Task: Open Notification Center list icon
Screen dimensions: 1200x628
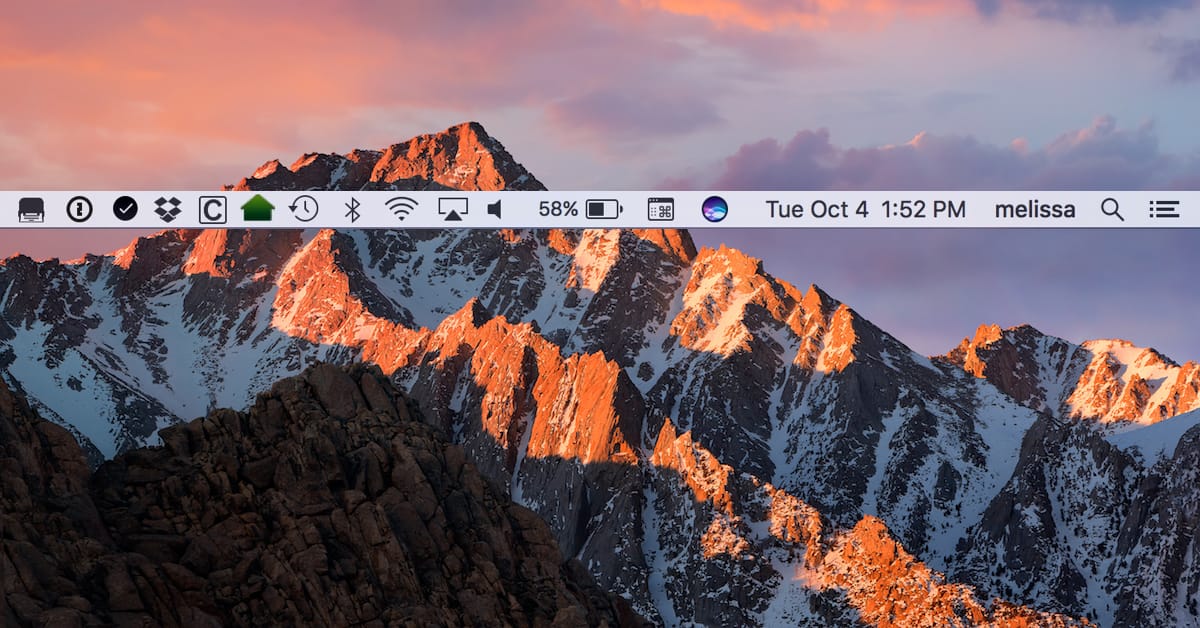Action: tap(1163, 209)
